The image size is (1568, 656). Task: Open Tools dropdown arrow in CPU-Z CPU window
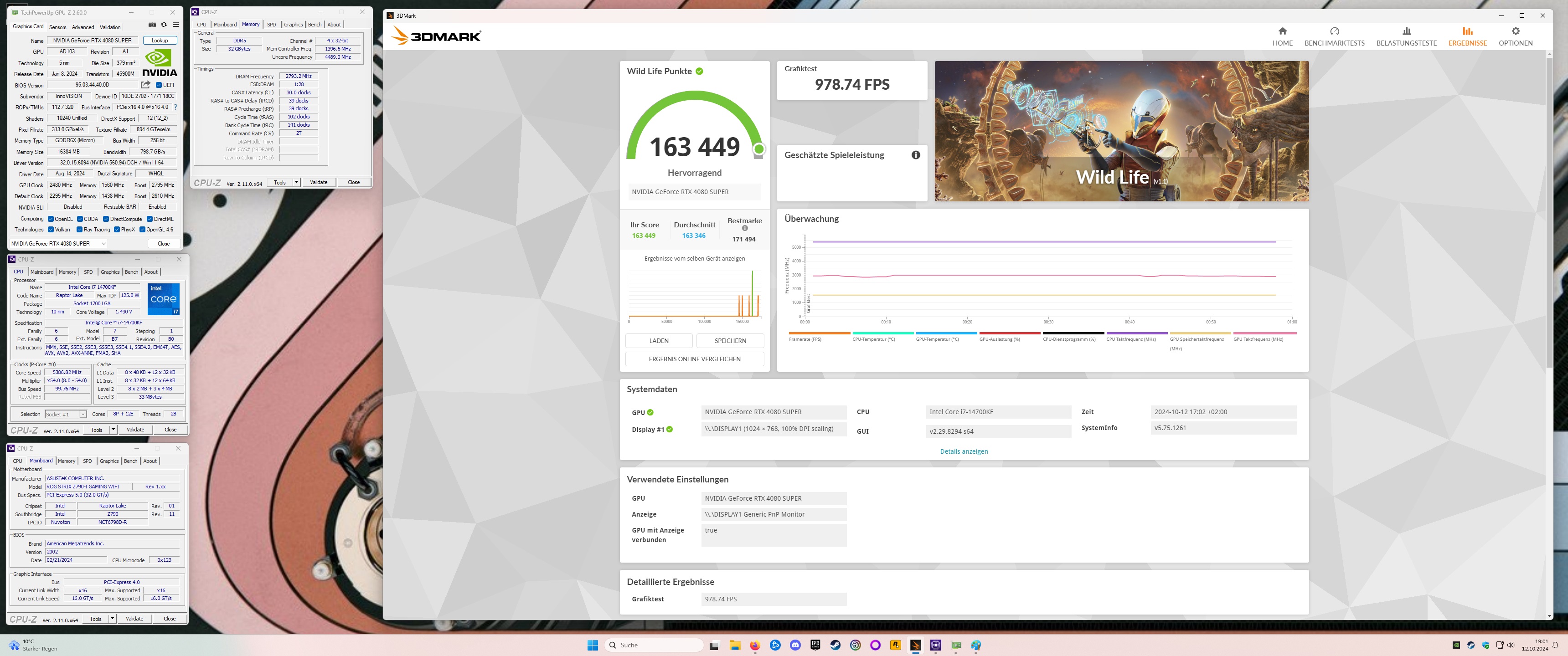point(113,430)
